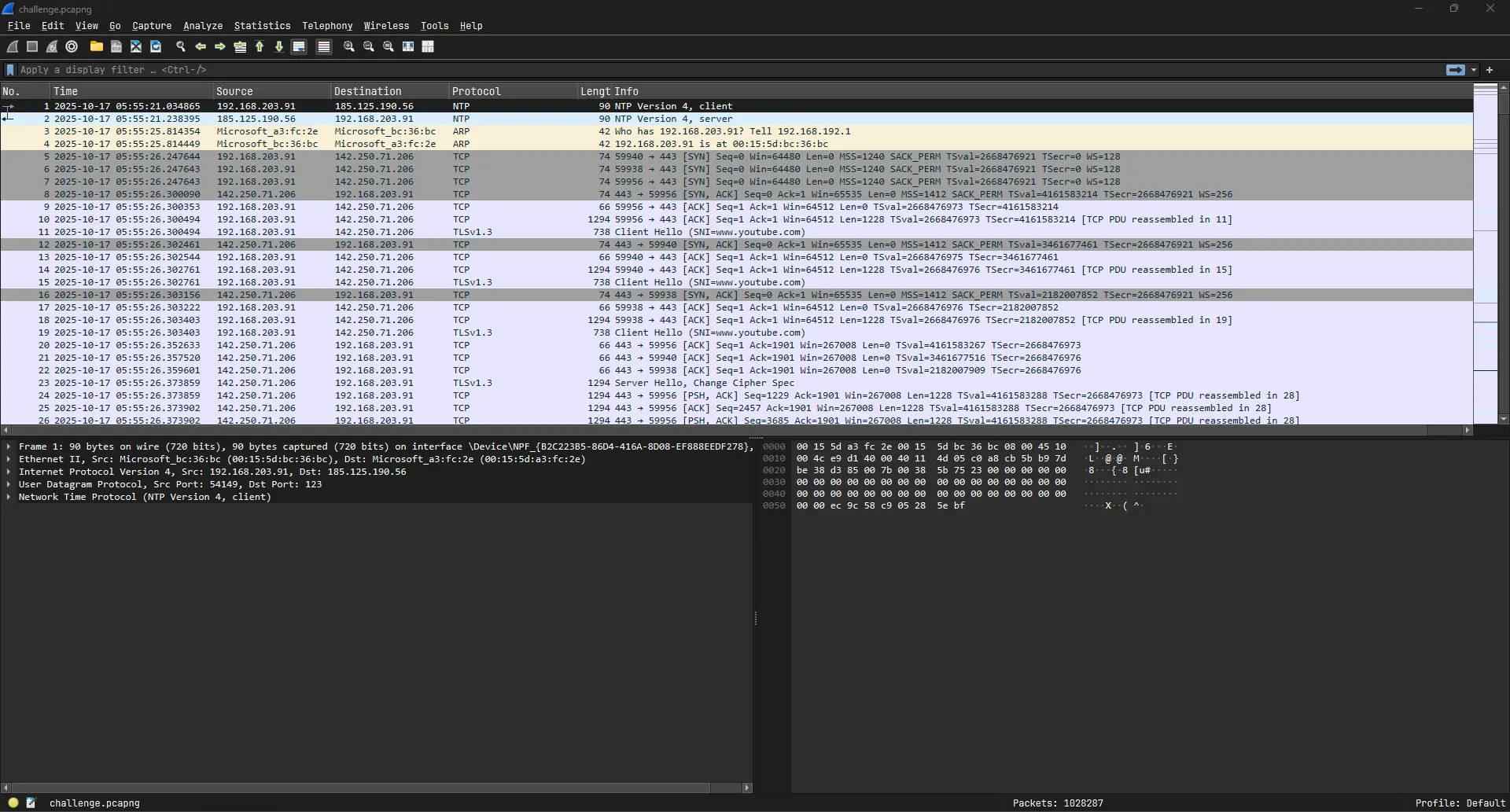Image resolution: width=1510 pixels, height=812 pixels.
Task: Toggle packet colorization button
Action: [x=323, y=47]
